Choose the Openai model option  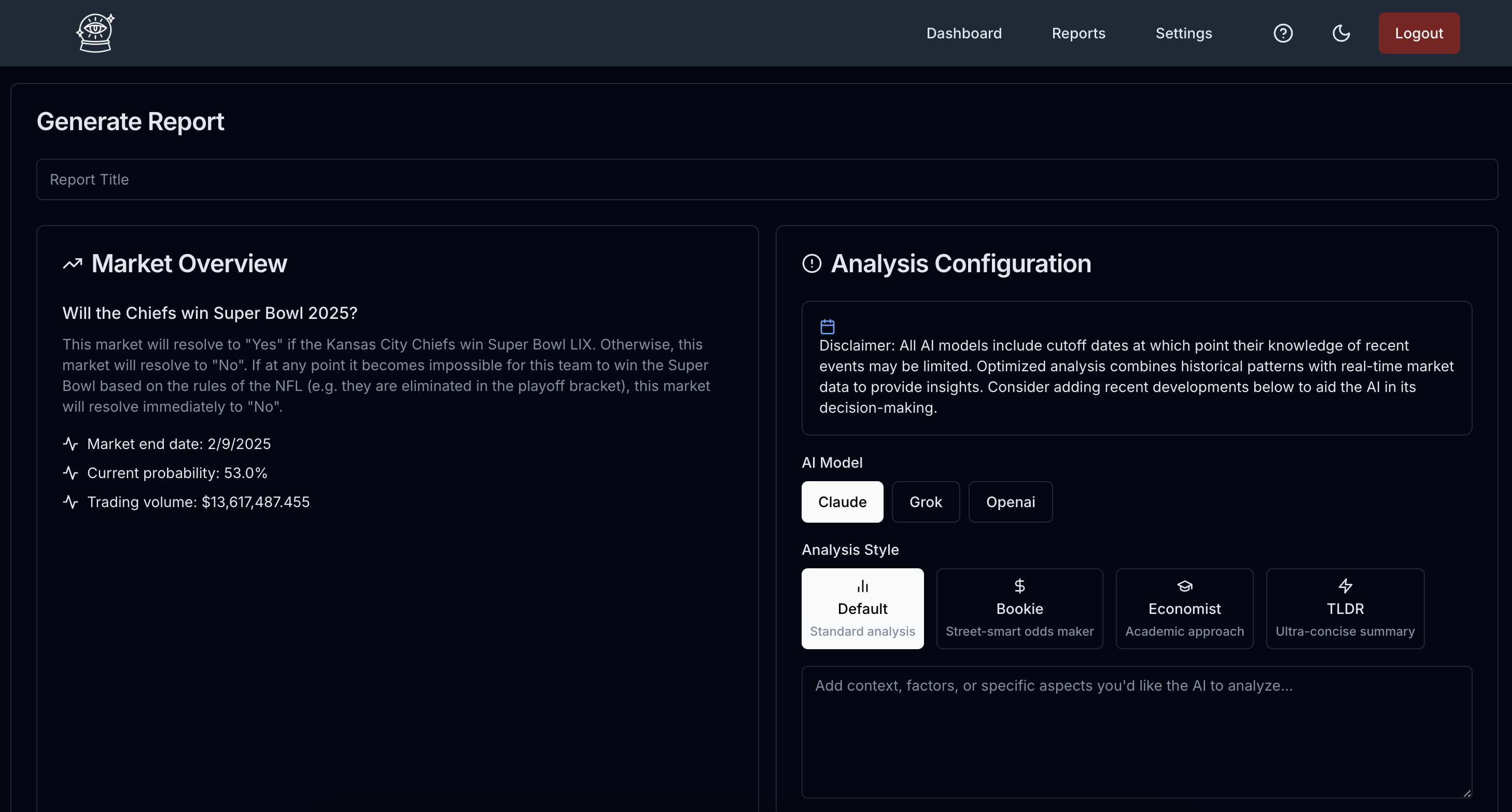(x=1010, y=502)
